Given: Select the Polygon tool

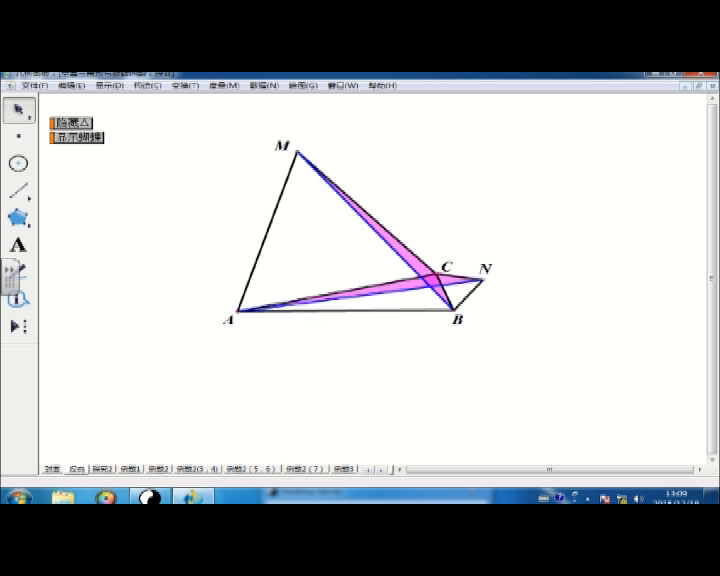Looking at the screenshot, I should 18,218.
